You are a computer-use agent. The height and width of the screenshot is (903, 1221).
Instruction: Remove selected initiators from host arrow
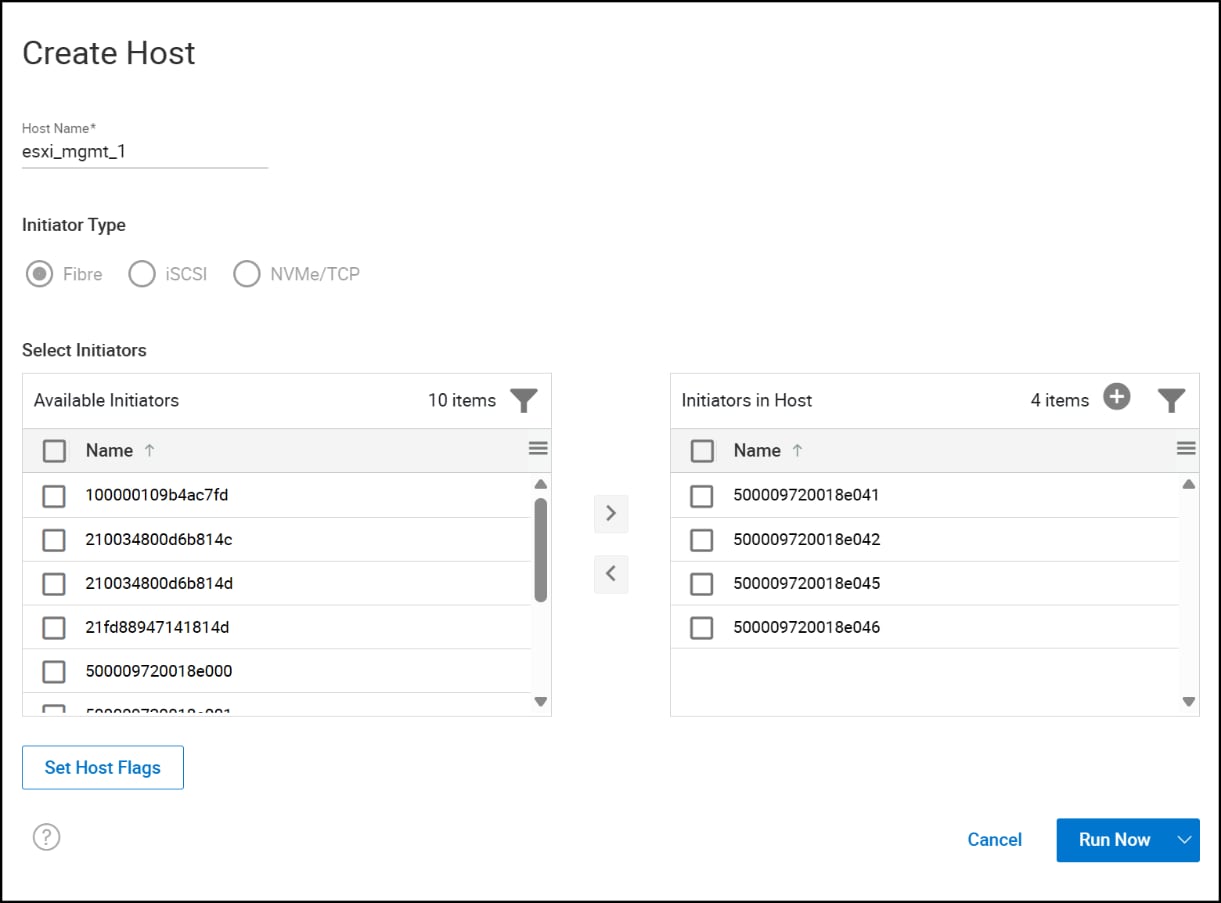pyautogui.click(x=611, y=574)
